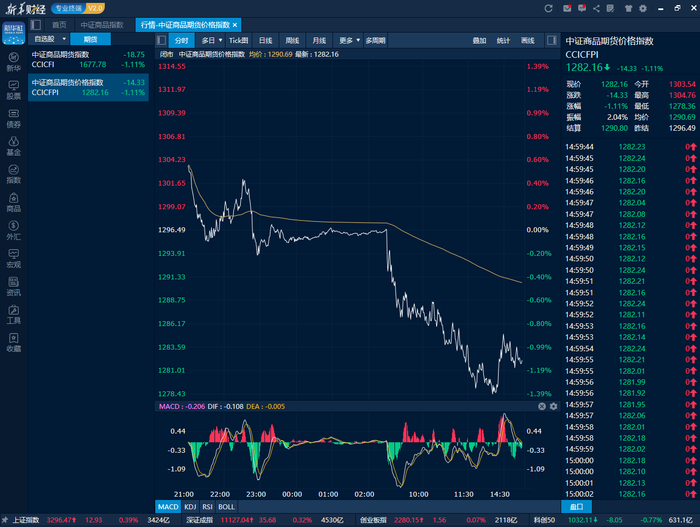Pin icon at bottom-left status bar

point(5,520)
